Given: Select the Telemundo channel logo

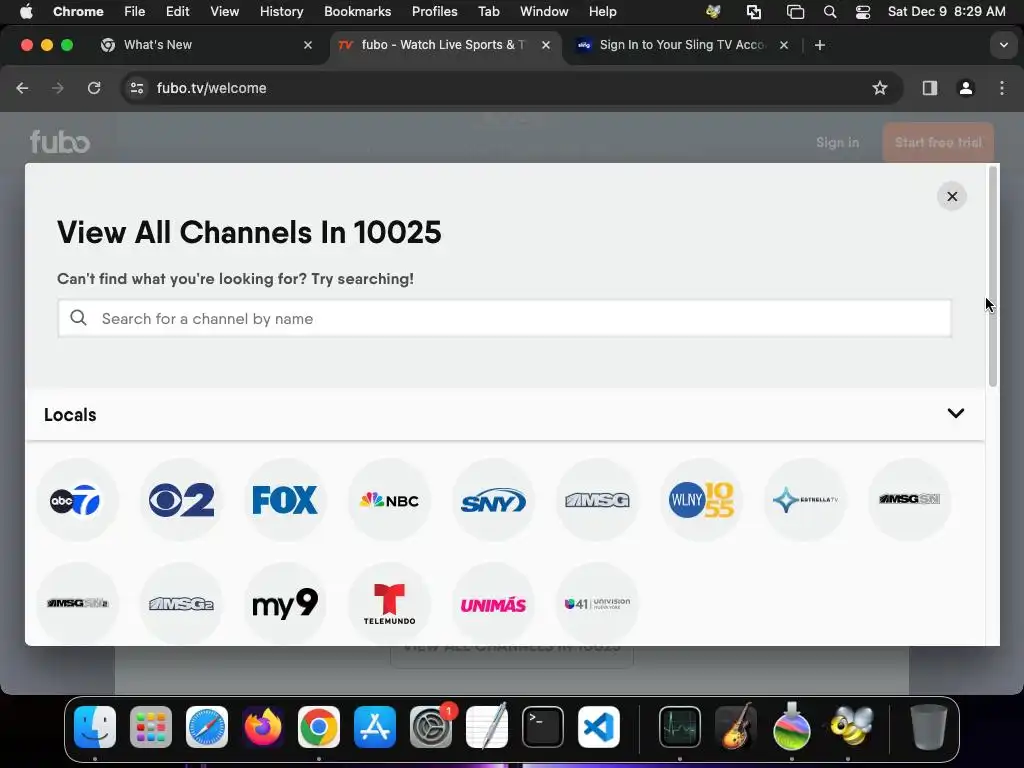Looking at the screenshot, I should click(389, 603).
